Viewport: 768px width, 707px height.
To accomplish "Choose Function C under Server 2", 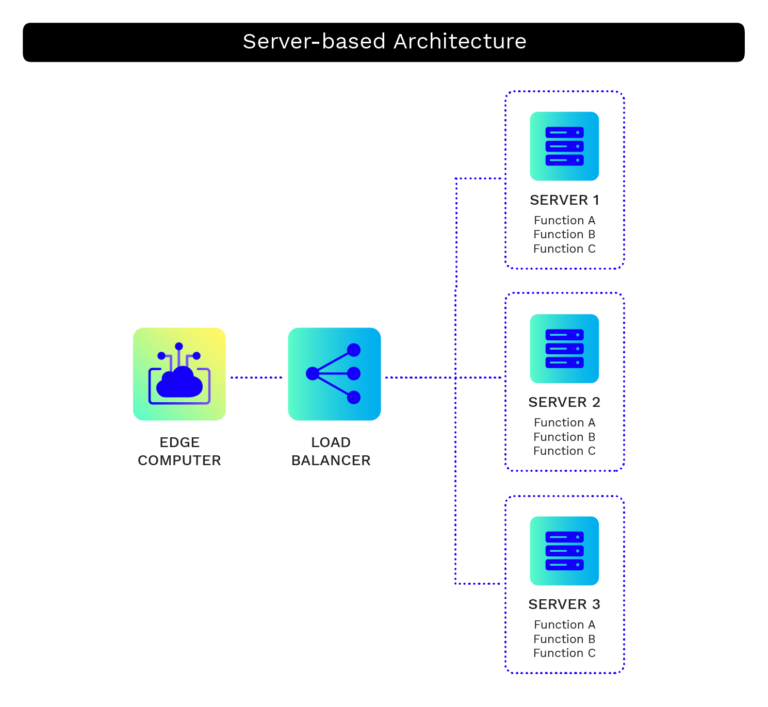I will pyautogui.click(x=564, y=451).
